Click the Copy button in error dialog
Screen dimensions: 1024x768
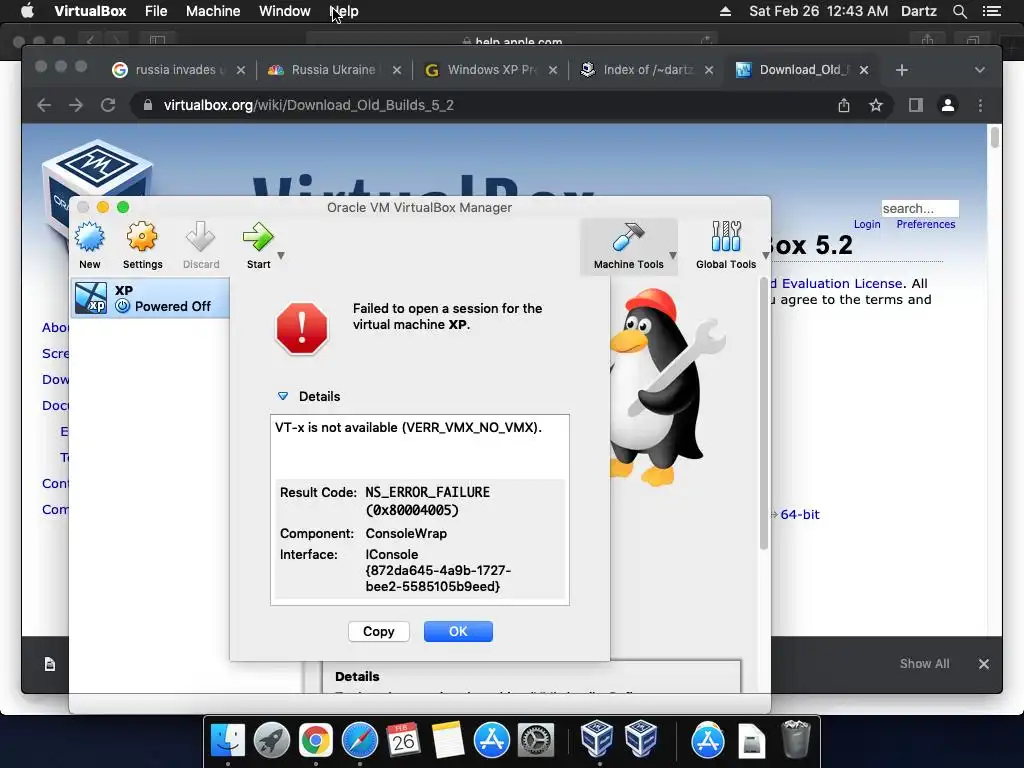tap(379, 632)
